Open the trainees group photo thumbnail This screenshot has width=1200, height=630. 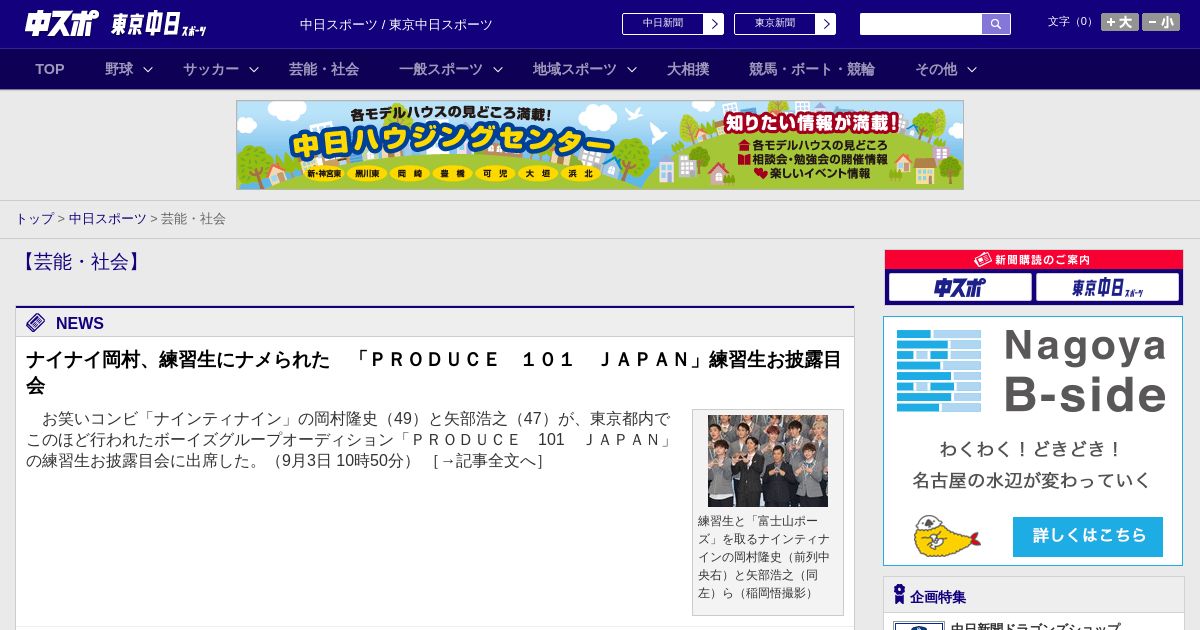[768, 461]
